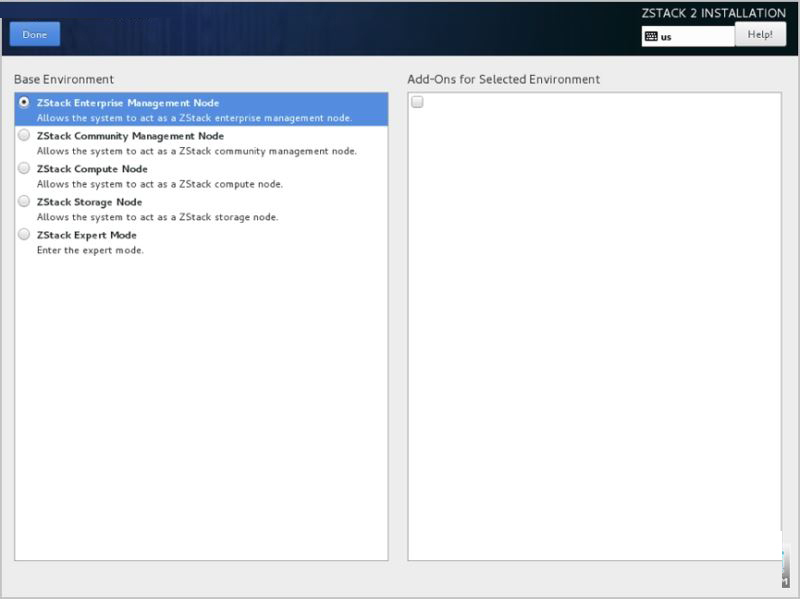The height and width of the screenshot is (599, 800).
Task: Click the 'ZStack Storage Node' title text
Action: [x=89, y=202]
